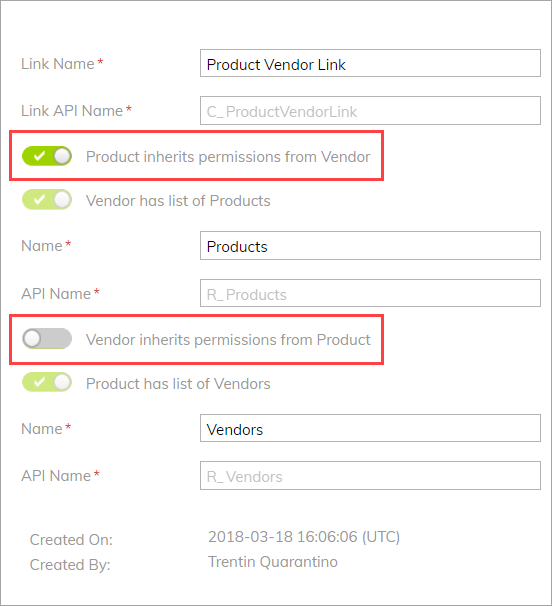Screen dimensions: 552x606
Task: Turn off Vendor has list of Products switch
Action: point(47,200)
